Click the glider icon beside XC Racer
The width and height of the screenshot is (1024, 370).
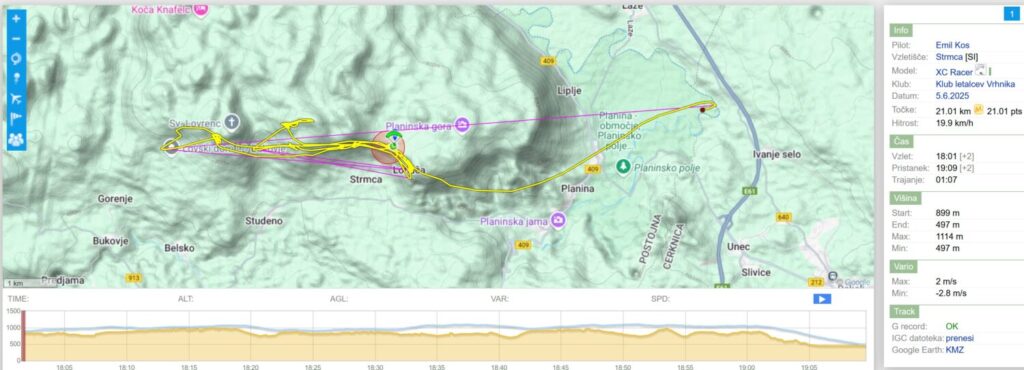980,70
